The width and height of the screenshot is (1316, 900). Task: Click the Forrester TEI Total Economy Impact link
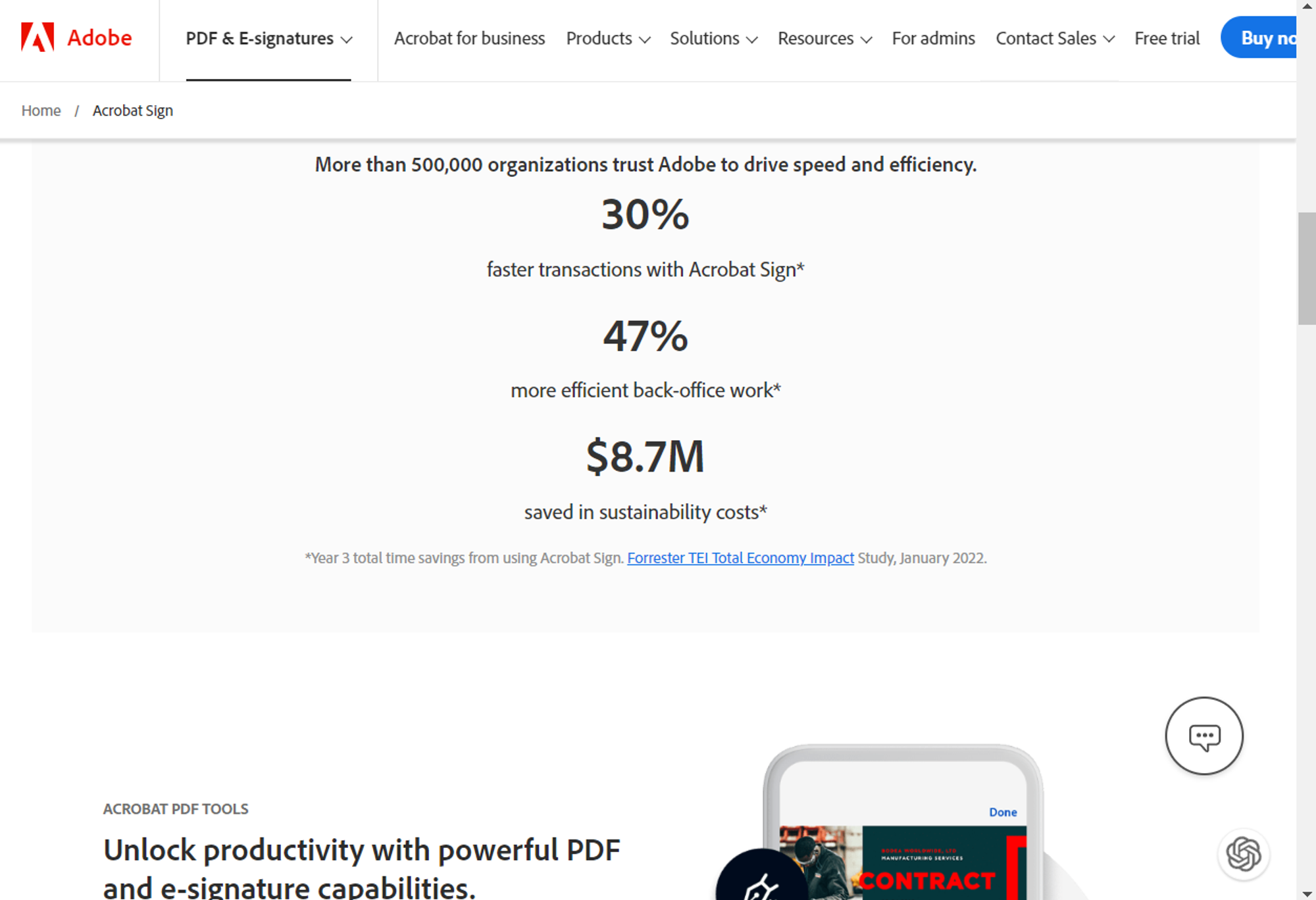pos(740,557)
